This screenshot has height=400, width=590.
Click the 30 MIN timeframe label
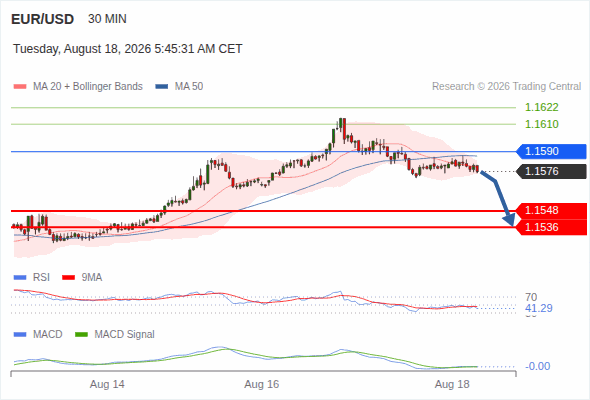click(107, 19)
